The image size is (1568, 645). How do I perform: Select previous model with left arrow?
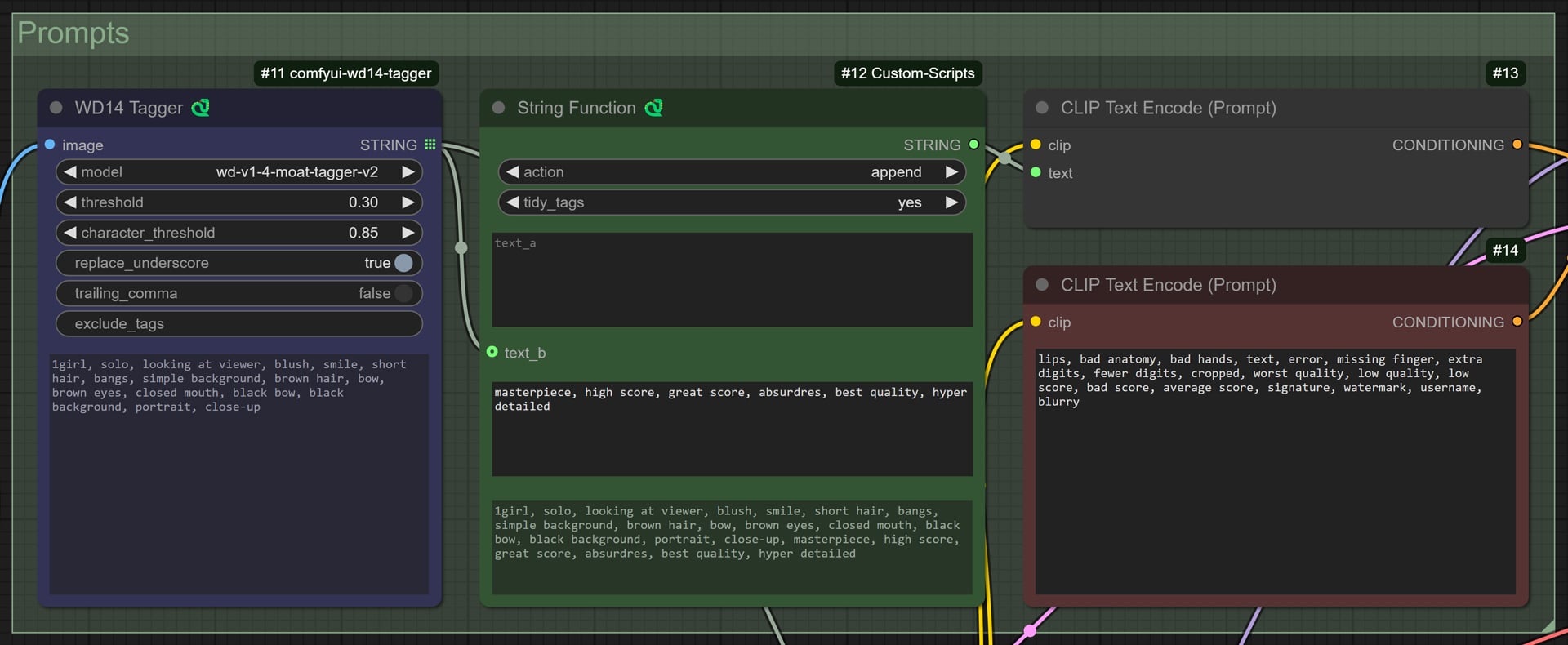(70, 172)
